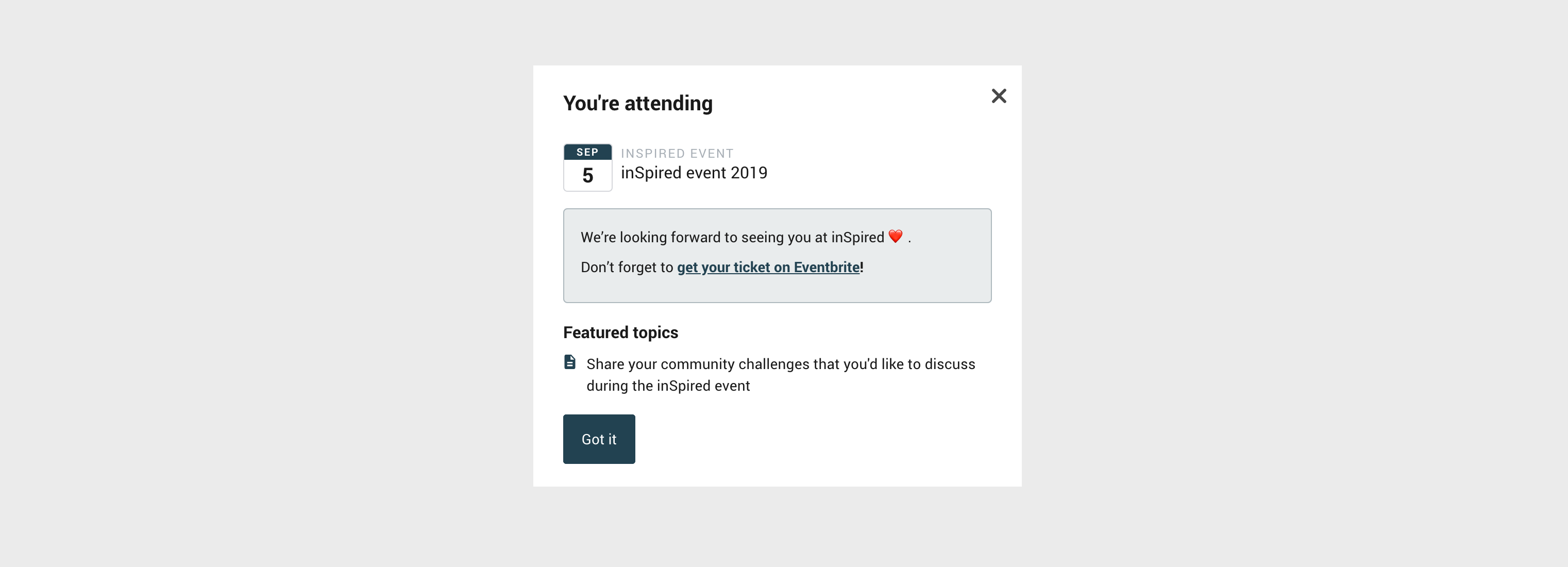Click the SEP month header on calendar
Viewport: 1568px width, 567px height.
click(x=587, y=152)
